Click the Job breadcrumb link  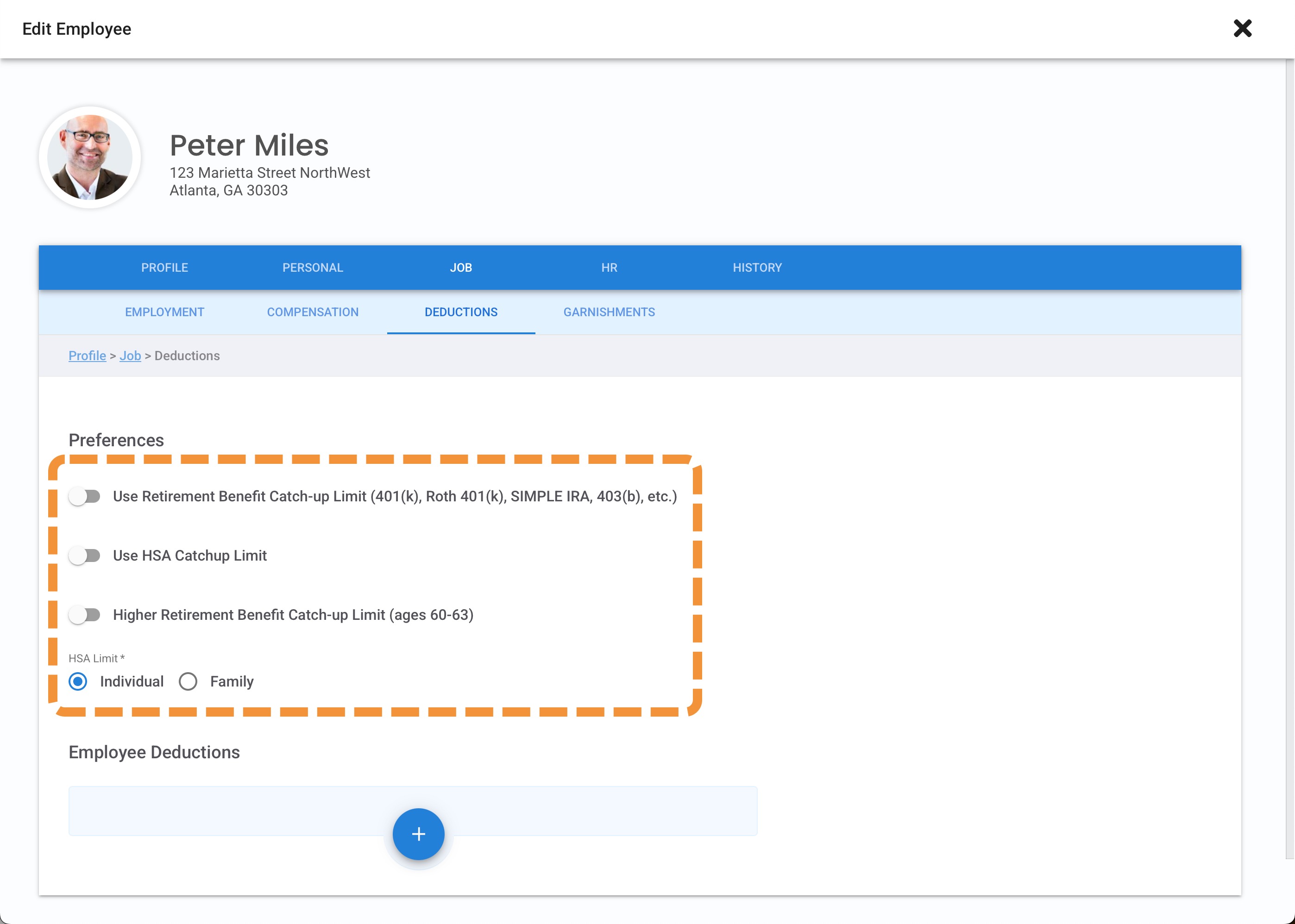click(130, 356)
